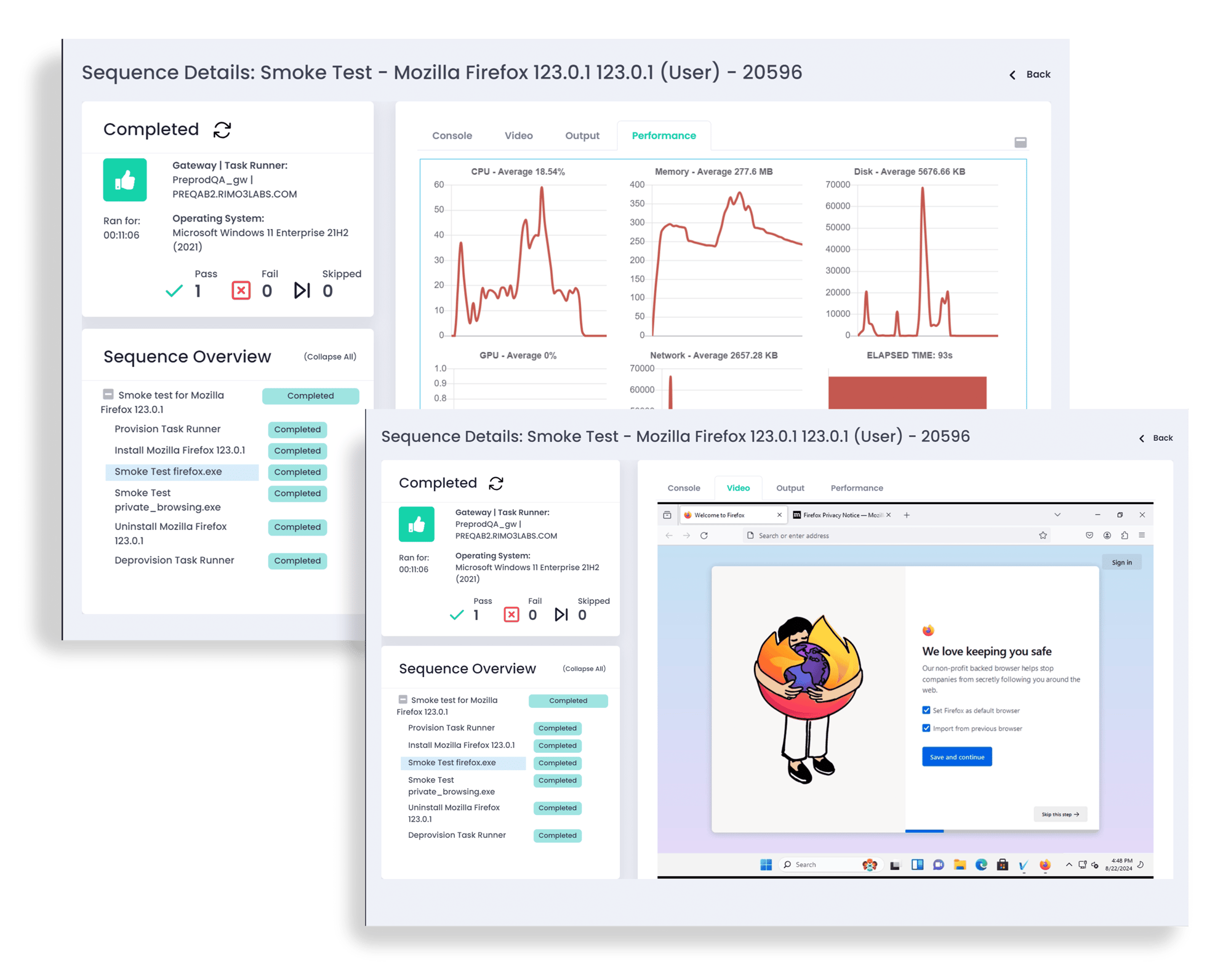This screenshot has width=1231, height=980.
Task: Close the Welcome to Firefox tab
Action: 779,515
